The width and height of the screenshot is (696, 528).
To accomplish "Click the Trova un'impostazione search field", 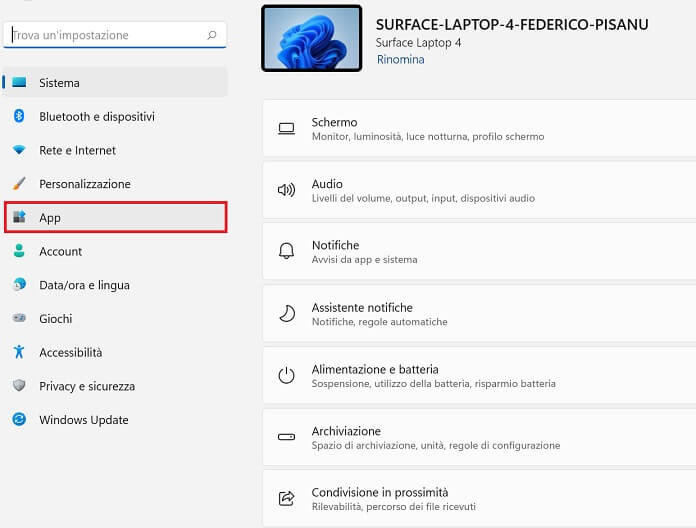I will pyautogui.click(x=115, y=35).
